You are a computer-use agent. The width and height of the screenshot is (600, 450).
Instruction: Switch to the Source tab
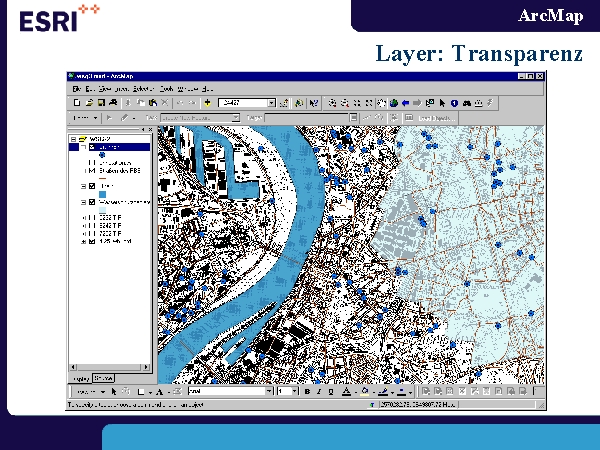point(103,380)
